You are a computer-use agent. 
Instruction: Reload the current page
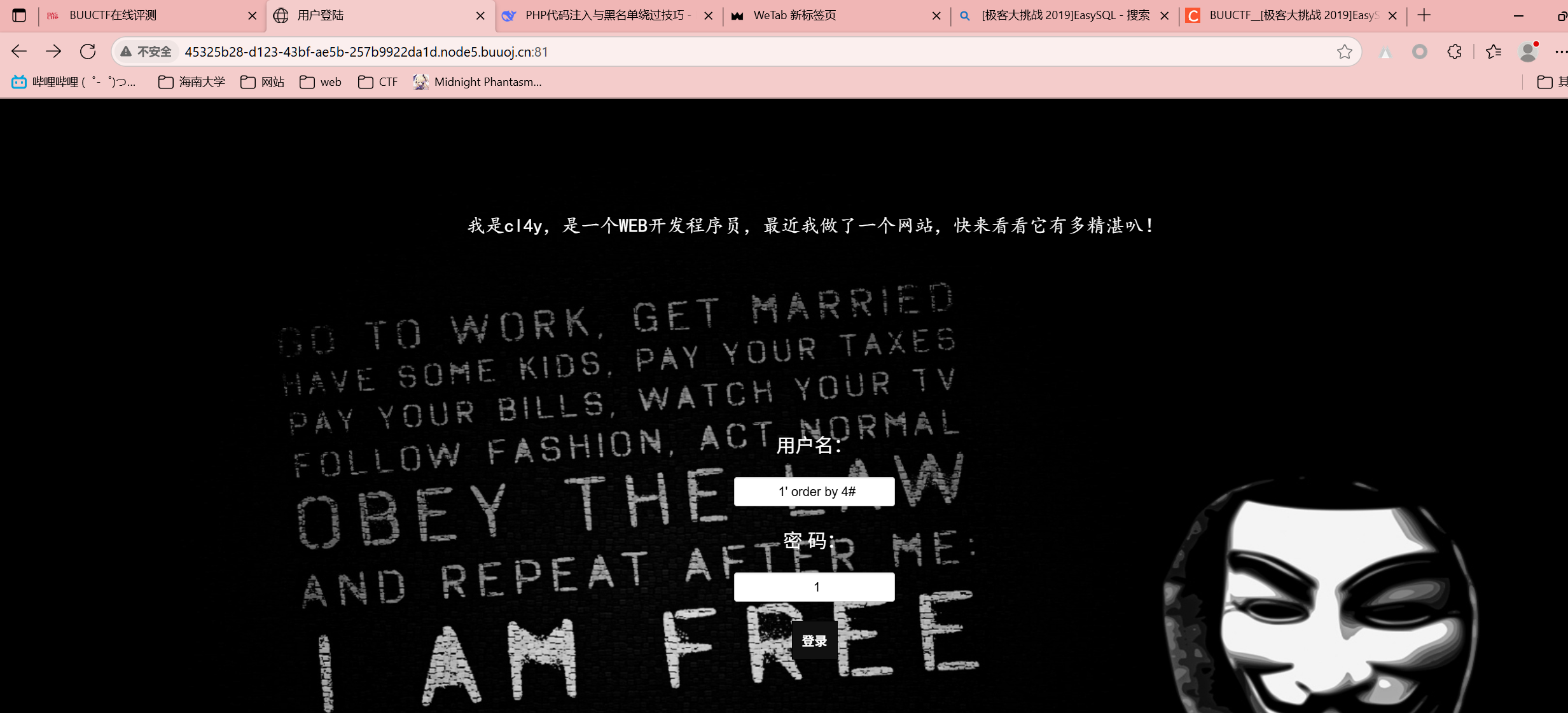tap(88, 52)
